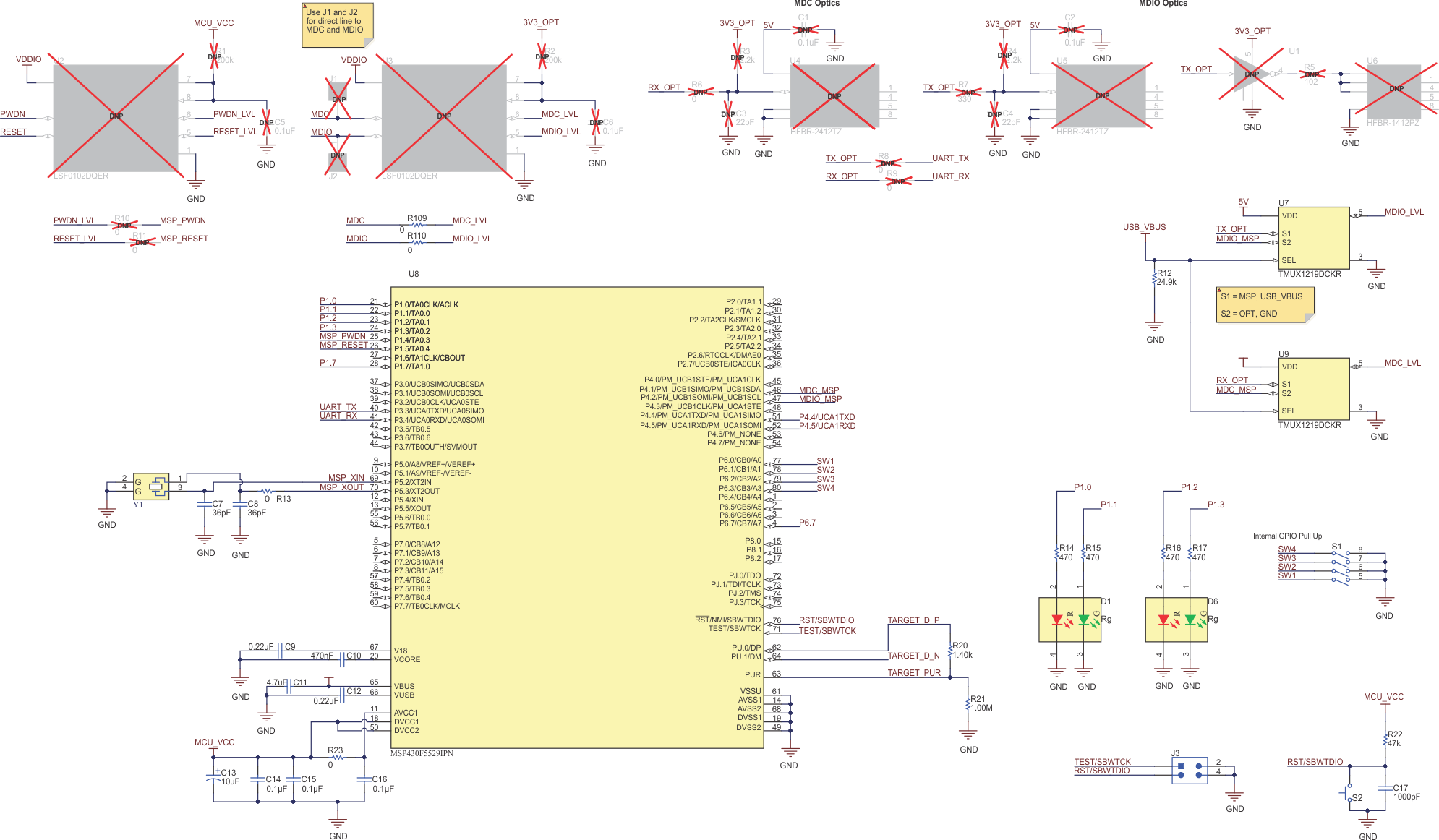Click resistor R109 on the MDC line
The image size is (1439, 840).
coord(417,225)
